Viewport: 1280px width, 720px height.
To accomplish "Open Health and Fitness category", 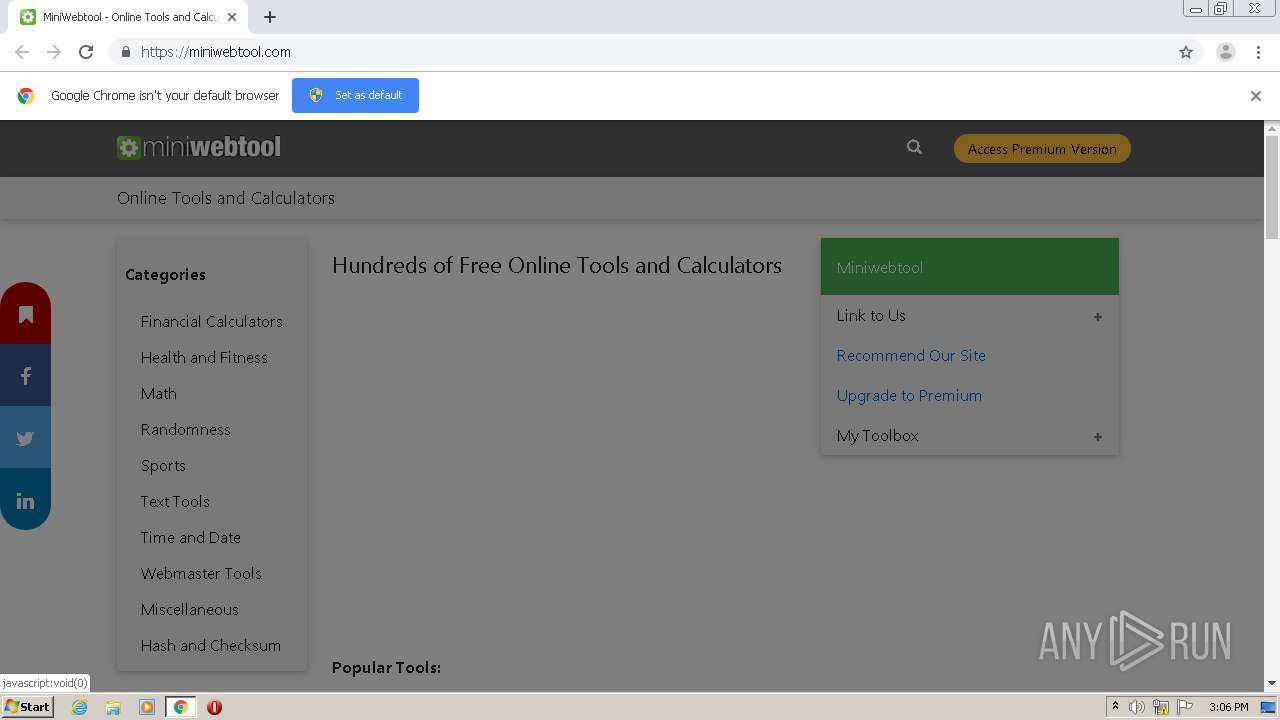I will pyautogui.click(x=204, y=358).
